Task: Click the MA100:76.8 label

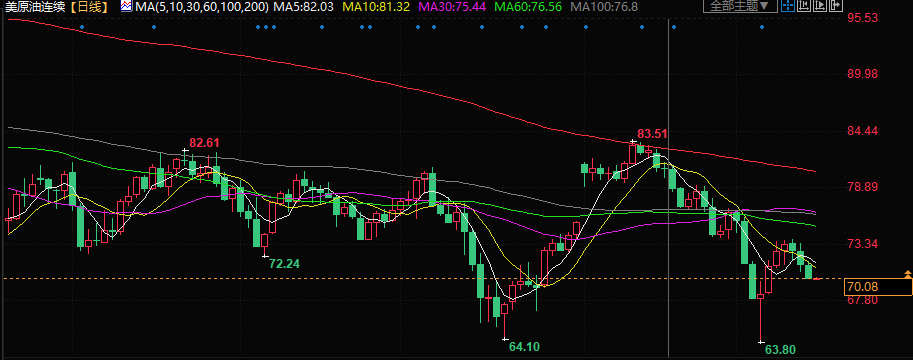Action: pyautogui.click(x=604, y=7)
